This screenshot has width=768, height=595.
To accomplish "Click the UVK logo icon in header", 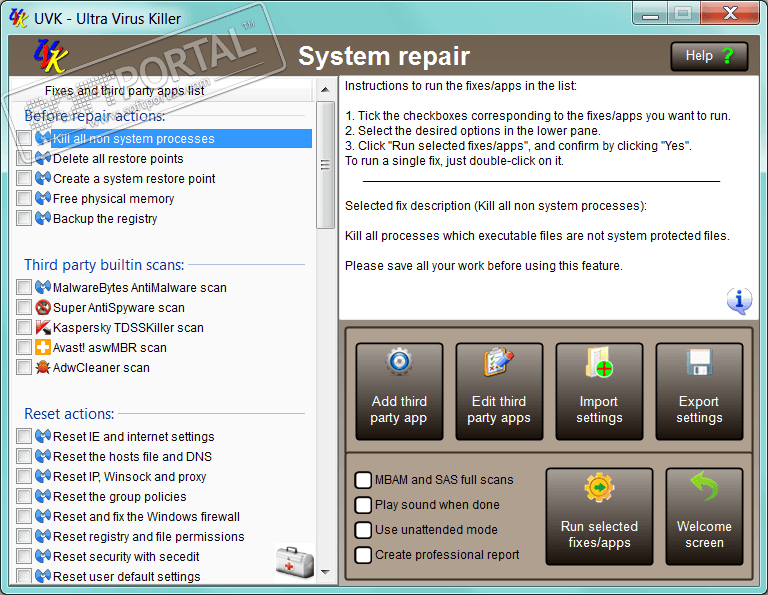I will (x=50, y=56).
